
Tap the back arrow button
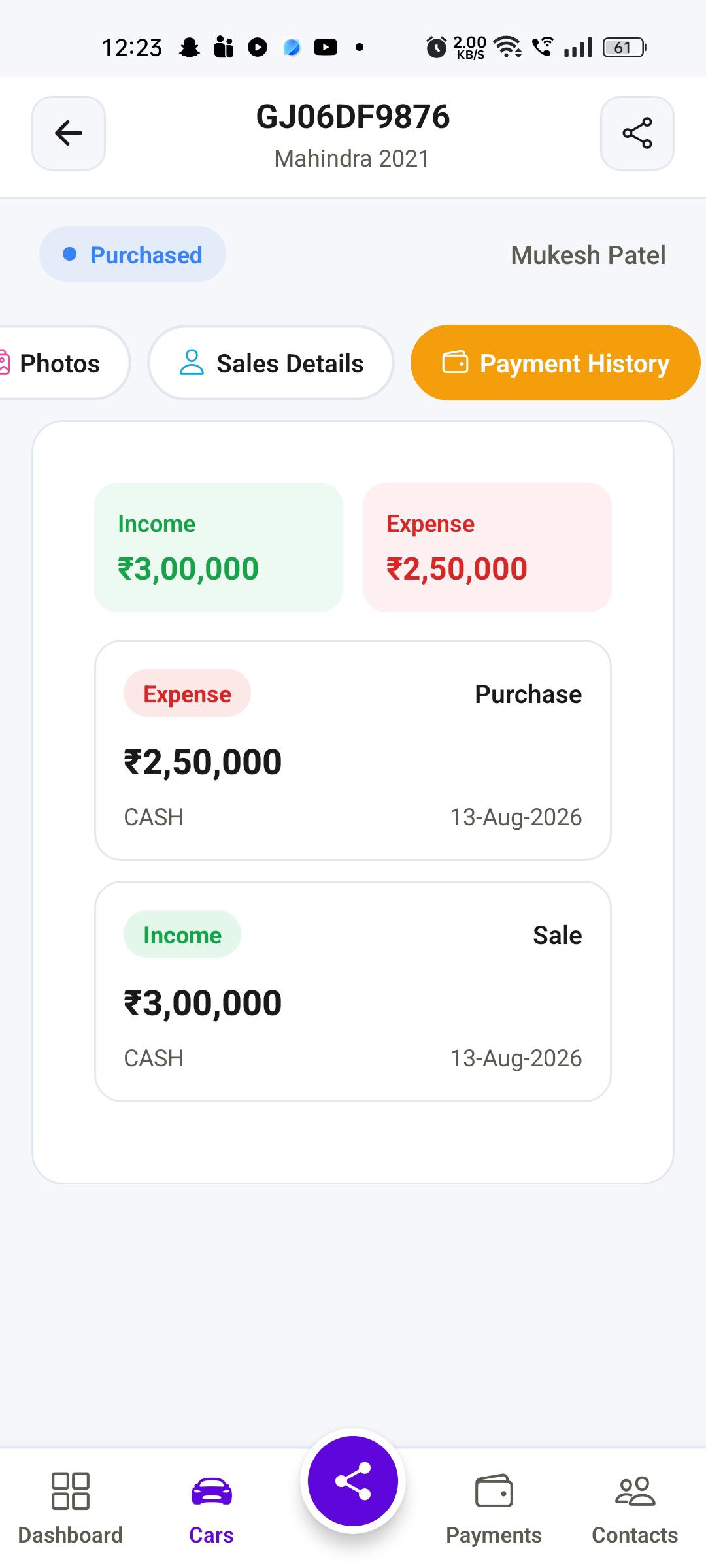69,133
